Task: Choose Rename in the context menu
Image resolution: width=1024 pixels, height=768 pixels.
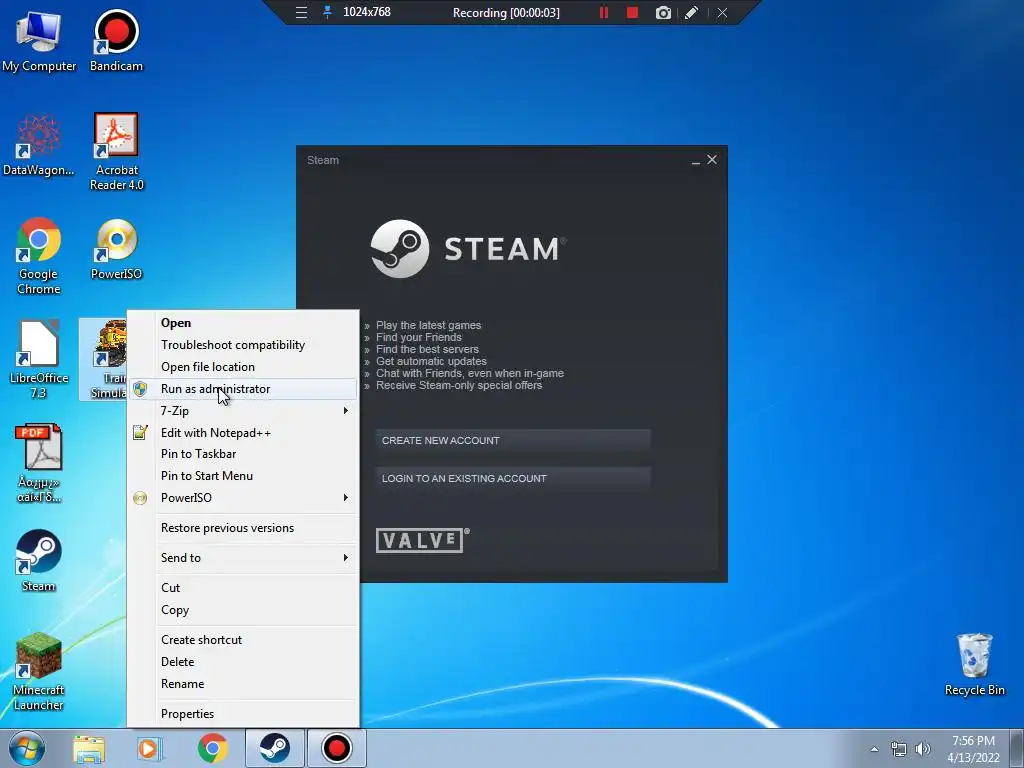Action: coord(243,684)
